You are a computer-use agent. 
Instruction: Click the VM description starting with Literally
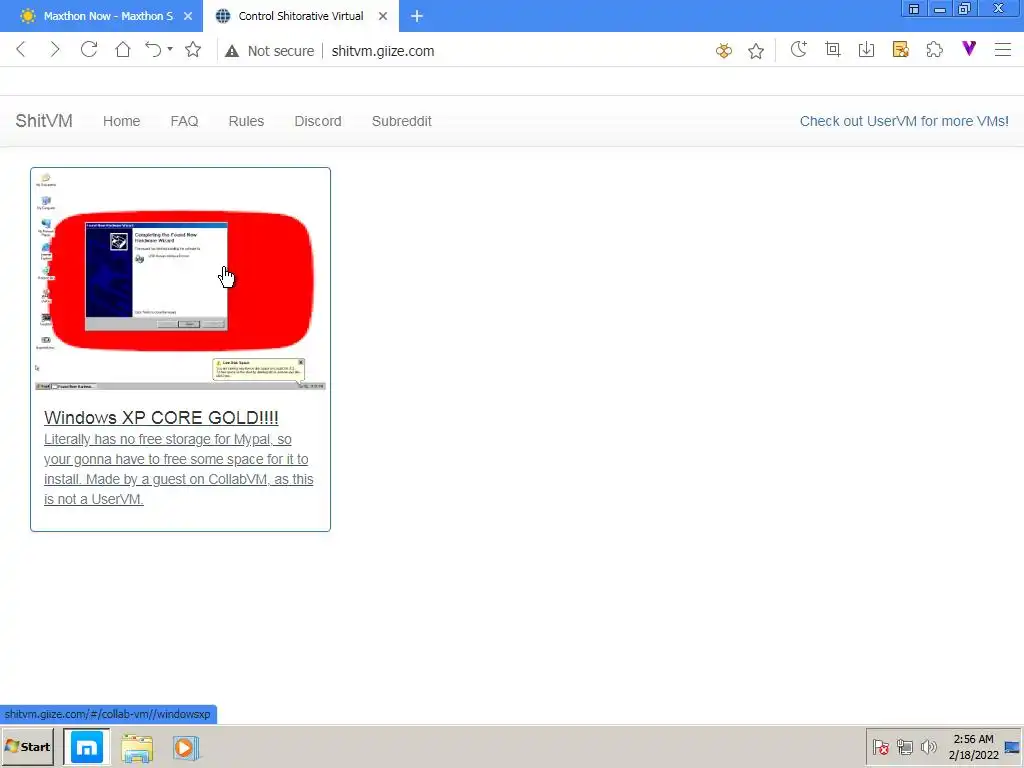pos(178,469)
